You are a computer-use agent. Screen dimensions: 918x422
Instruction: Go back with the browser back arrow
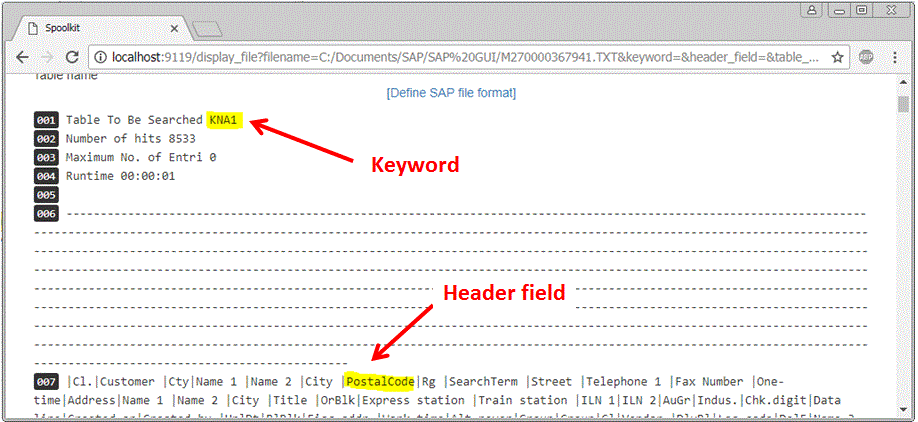click(22, 57)
